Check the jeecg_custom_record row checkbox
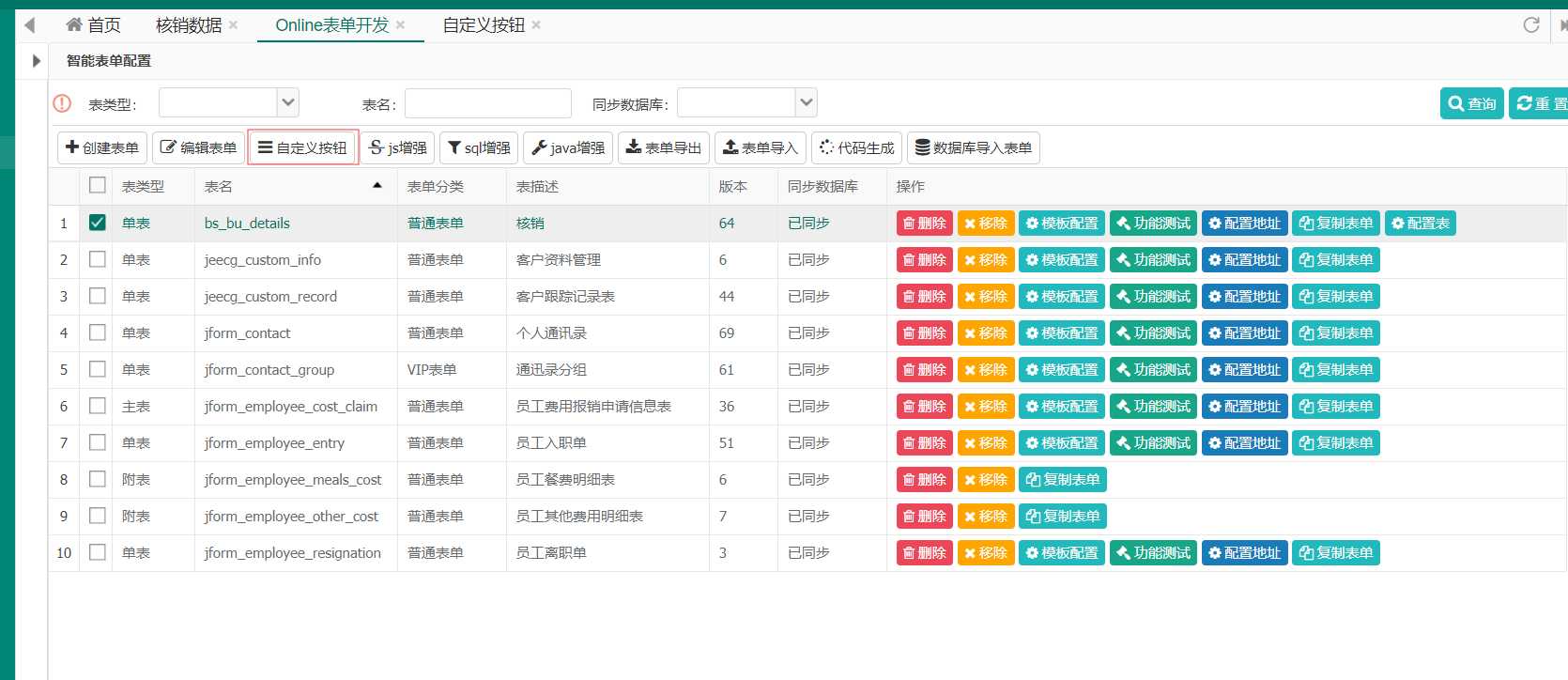This screenshot has width=1568, height=680. [x=97, y=296]
